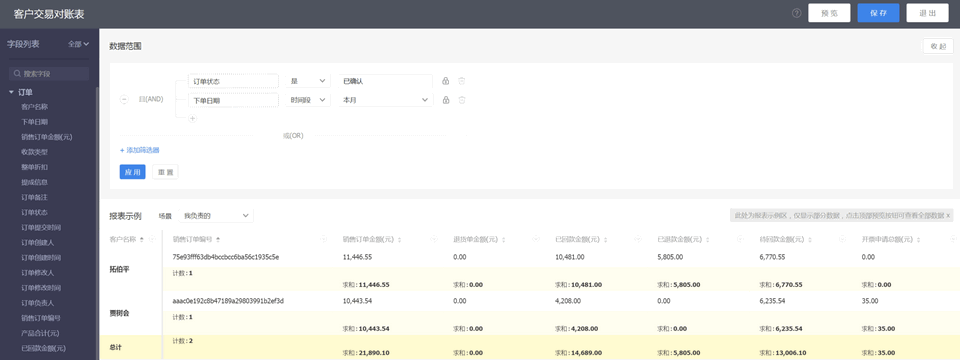Sort the 待回款金额(元) column
The width and height of the screenshot is (960, 360).
tap(811, 239)
